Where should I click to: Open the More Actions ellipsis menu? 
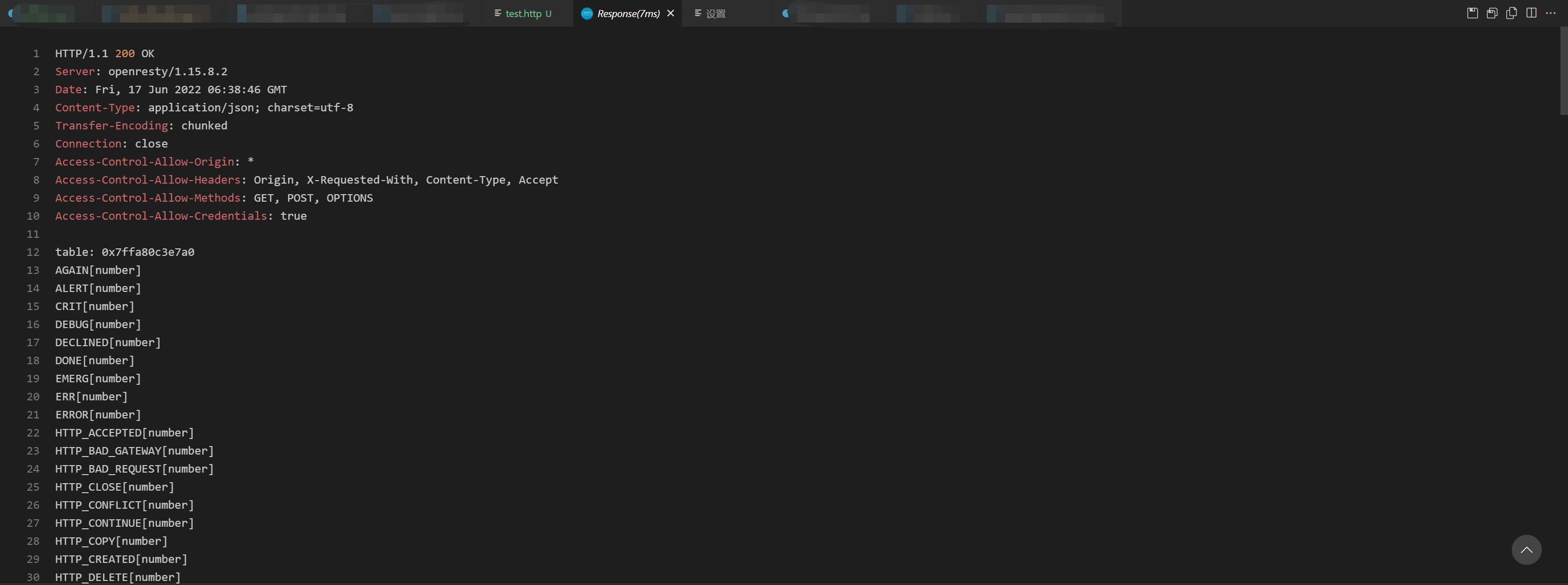click(x=1551, y=13)
